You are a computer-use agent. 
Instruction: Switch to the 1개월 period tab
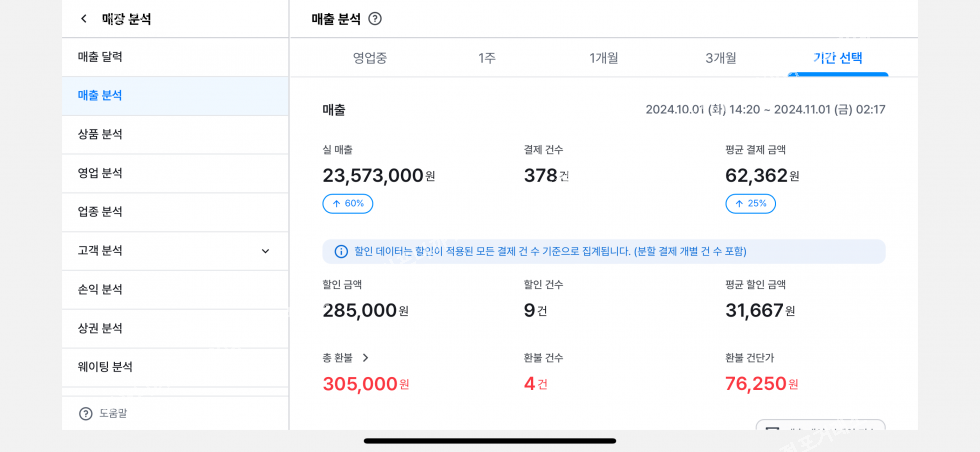(604, 58)
